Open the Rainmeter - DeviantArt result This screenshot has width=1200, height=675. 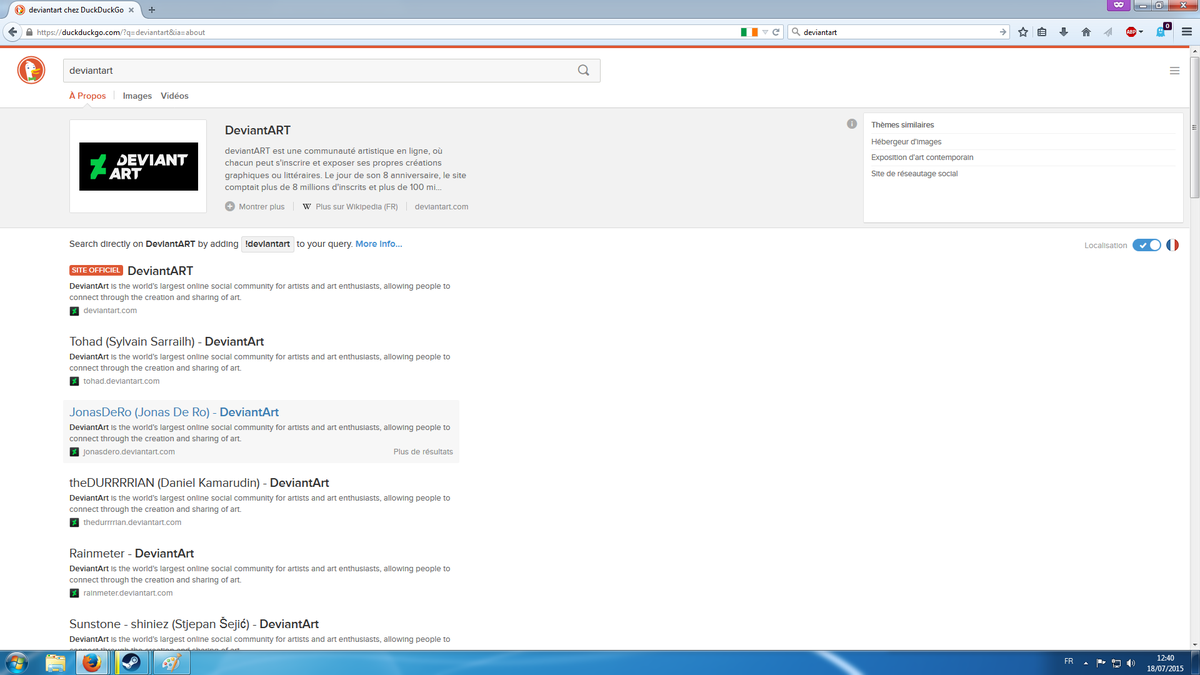click(x=132, y=554)
